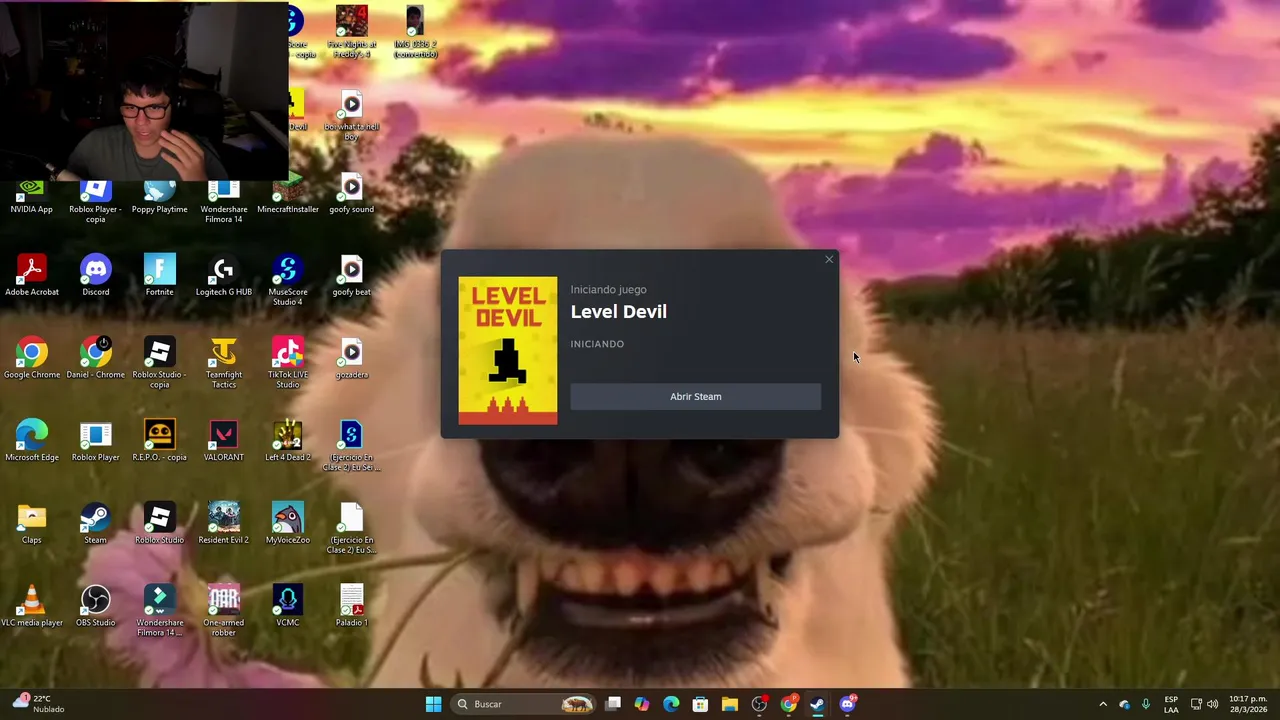Launch Teamfight Tactics desktop shortcut

(224, 364)
